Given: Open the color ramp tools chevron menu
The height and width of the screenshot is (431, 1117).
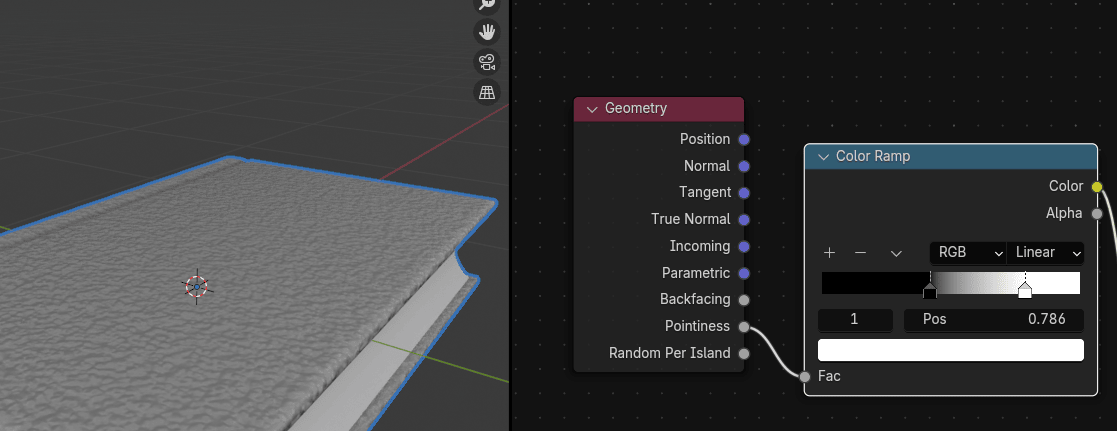Looking at the screenshot, I should click(895, 253).
